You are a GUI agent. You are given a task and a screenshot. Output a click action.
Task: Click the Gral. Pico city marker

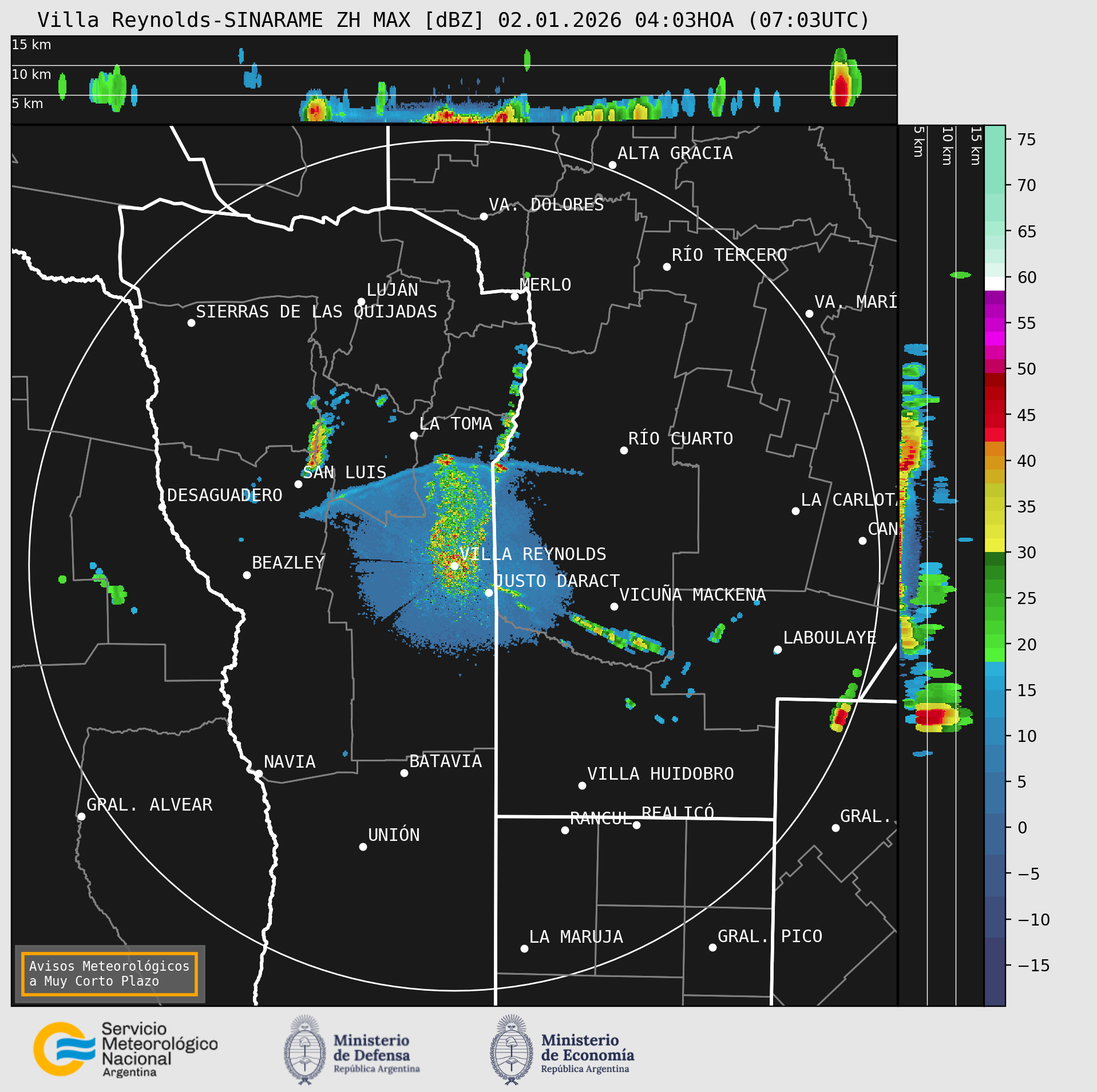click(x=712, y=948)
